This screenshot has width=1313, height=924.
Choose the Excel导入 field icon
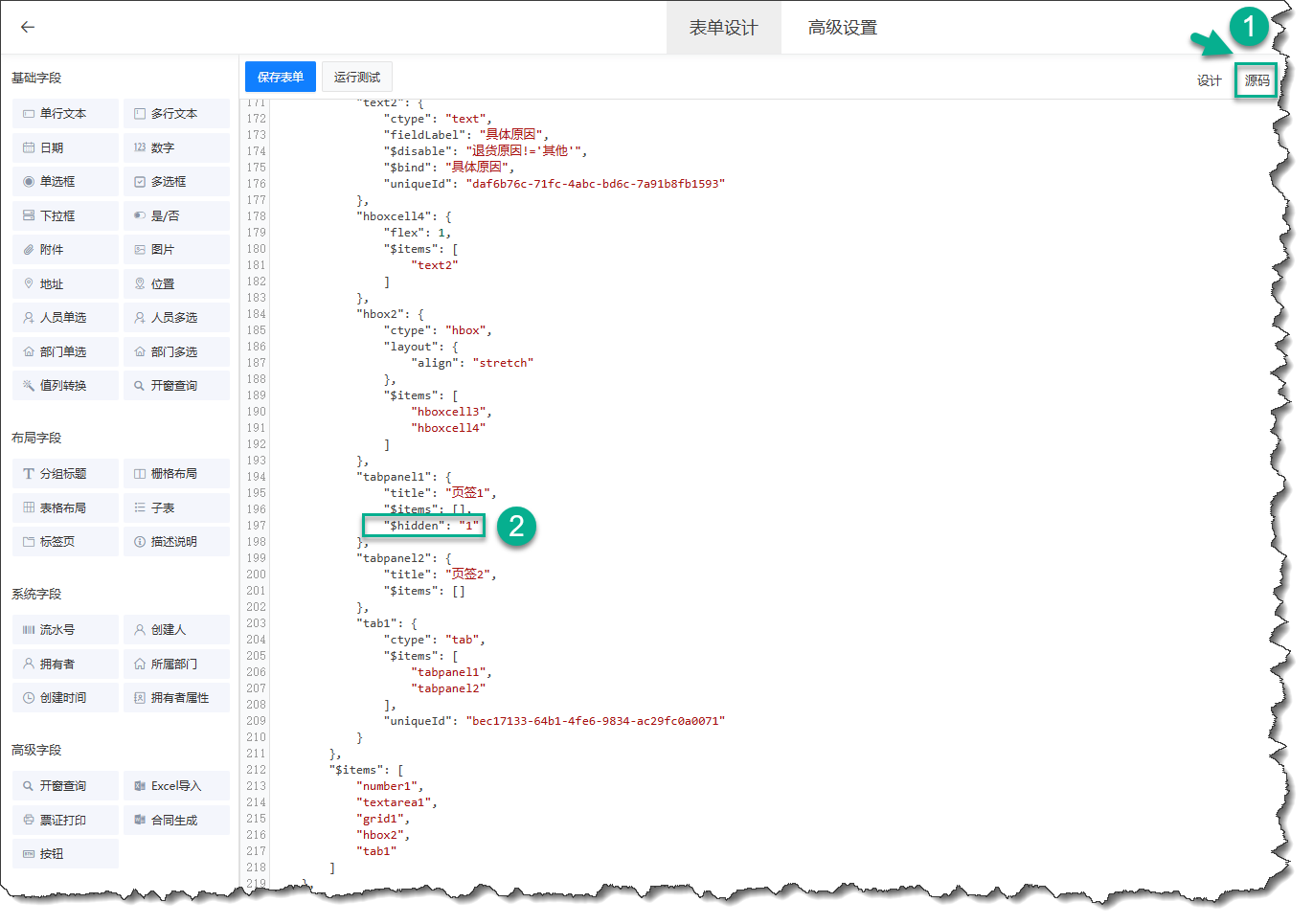point(140,786)
